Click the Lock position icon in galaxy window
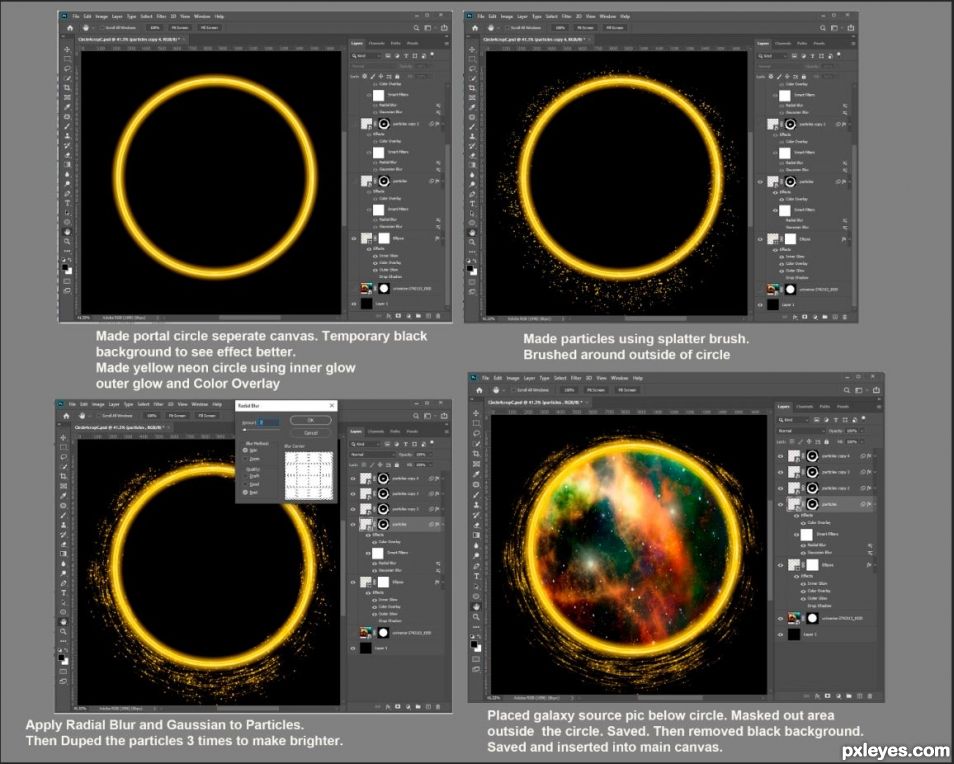The width and height of the screenshot is (954, 764). point(809,442)
